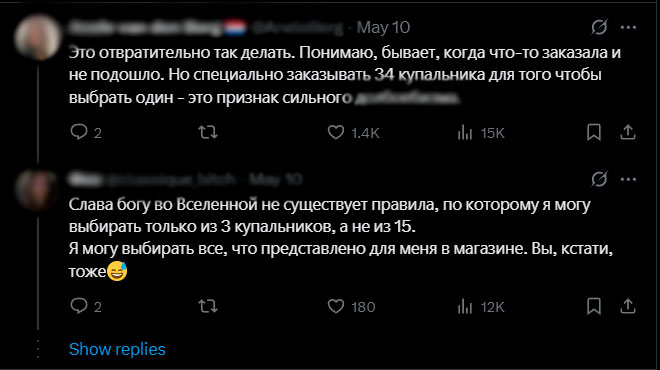Screen dimensions: 660x370
Task: Like the second tweet with 180 likes
Action: click(336, 306)
